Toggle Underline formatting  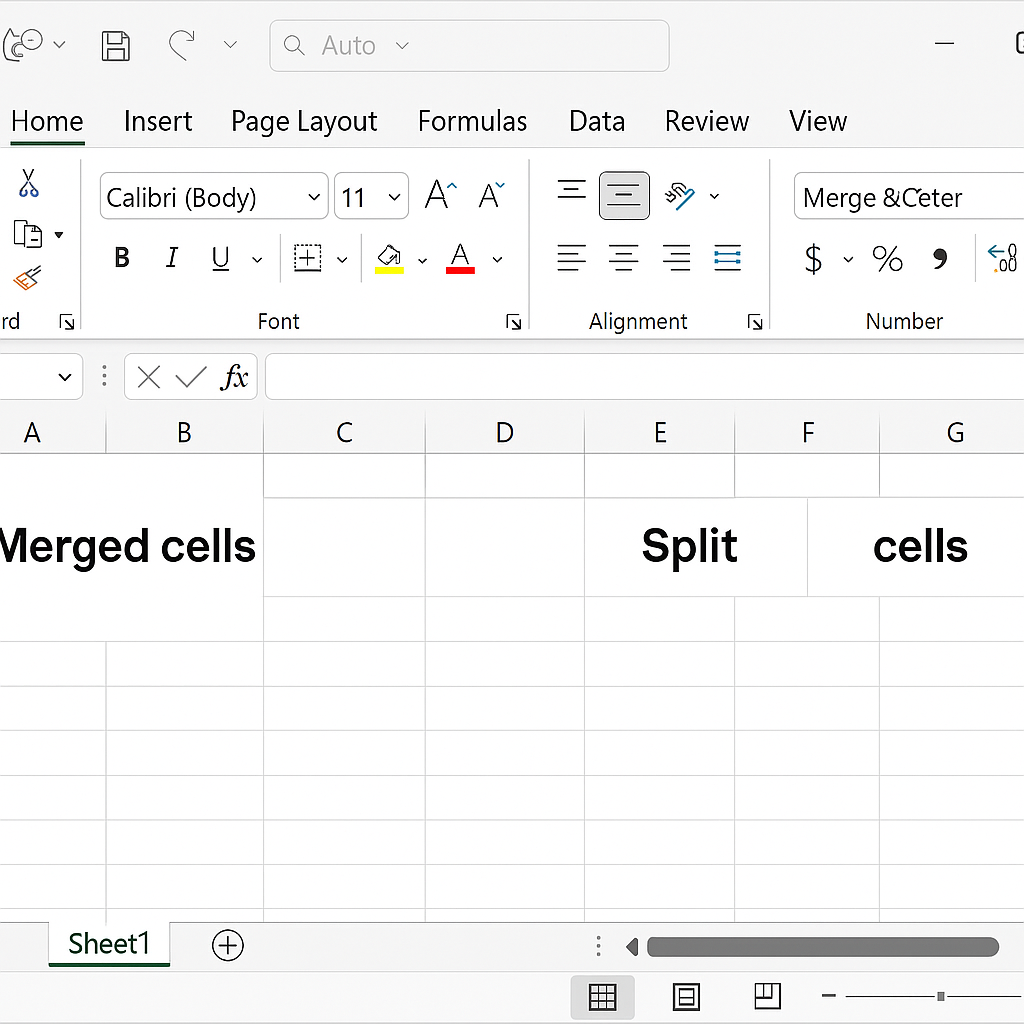[221, 259]
